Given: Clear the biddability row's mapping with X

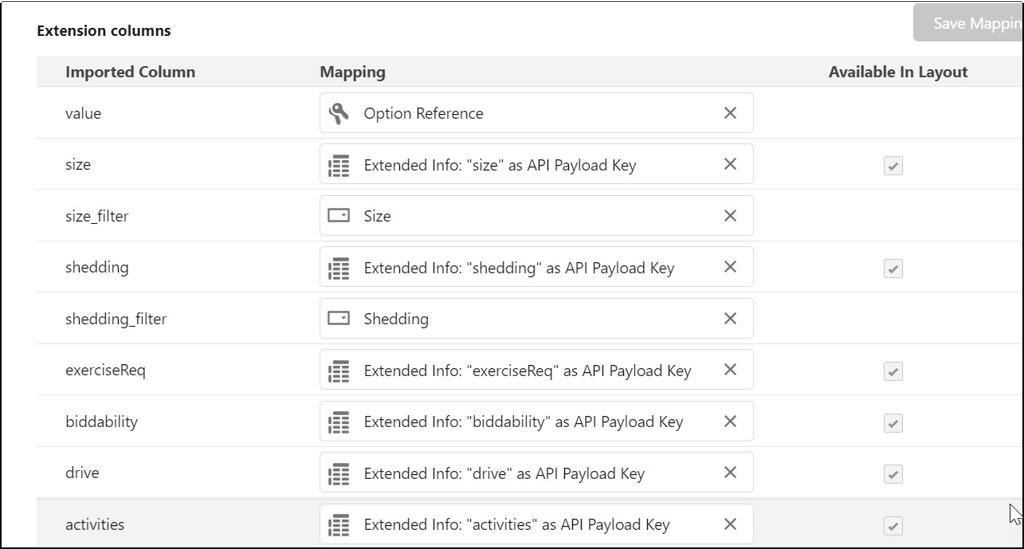Looking at the screenshot, I should tap(730, 421).
